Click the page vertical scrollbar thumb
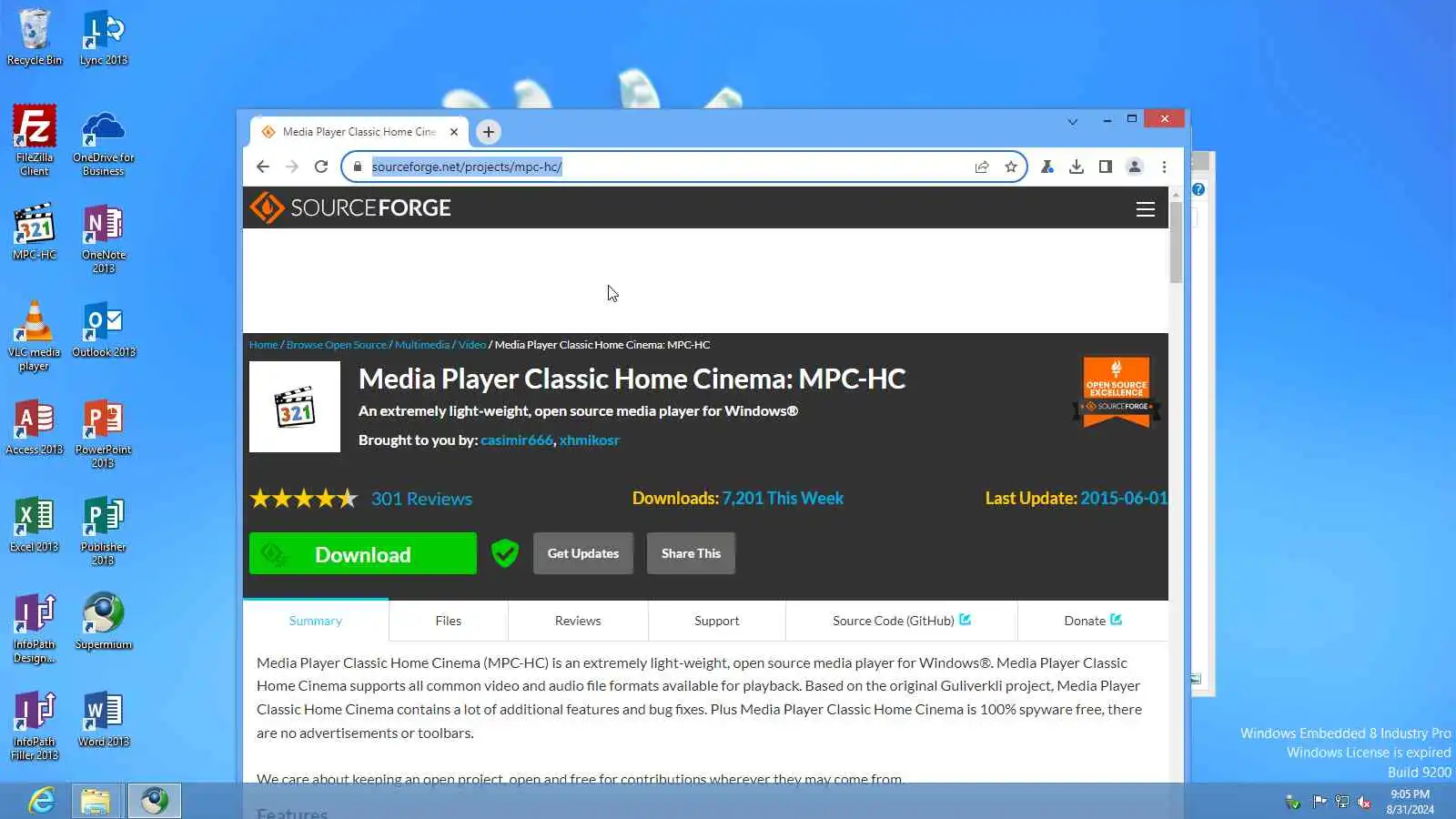This screenshot has height=819, width=1456. pyautogui.click(x=1176, y=243)
